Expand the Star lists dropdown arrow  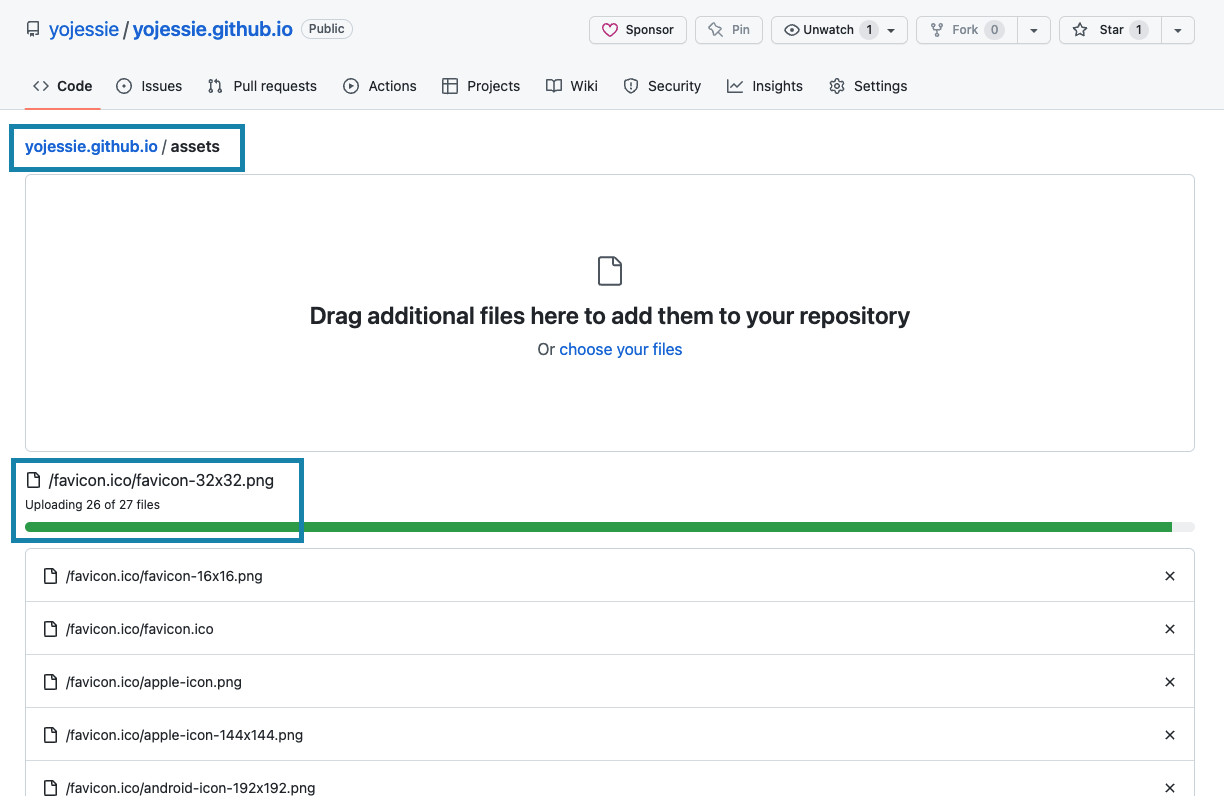1178,30
